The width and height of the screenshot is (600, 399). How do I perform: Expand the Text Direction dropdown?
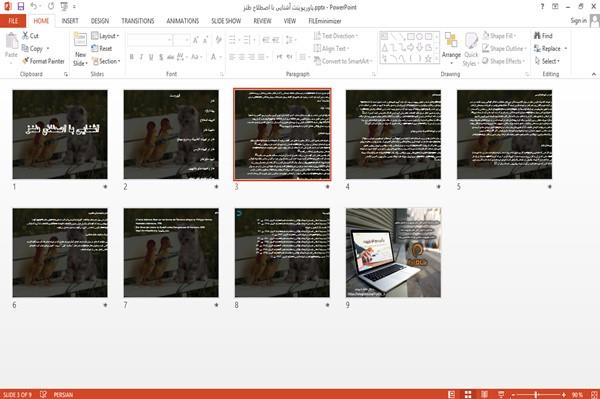pos(335,36)
